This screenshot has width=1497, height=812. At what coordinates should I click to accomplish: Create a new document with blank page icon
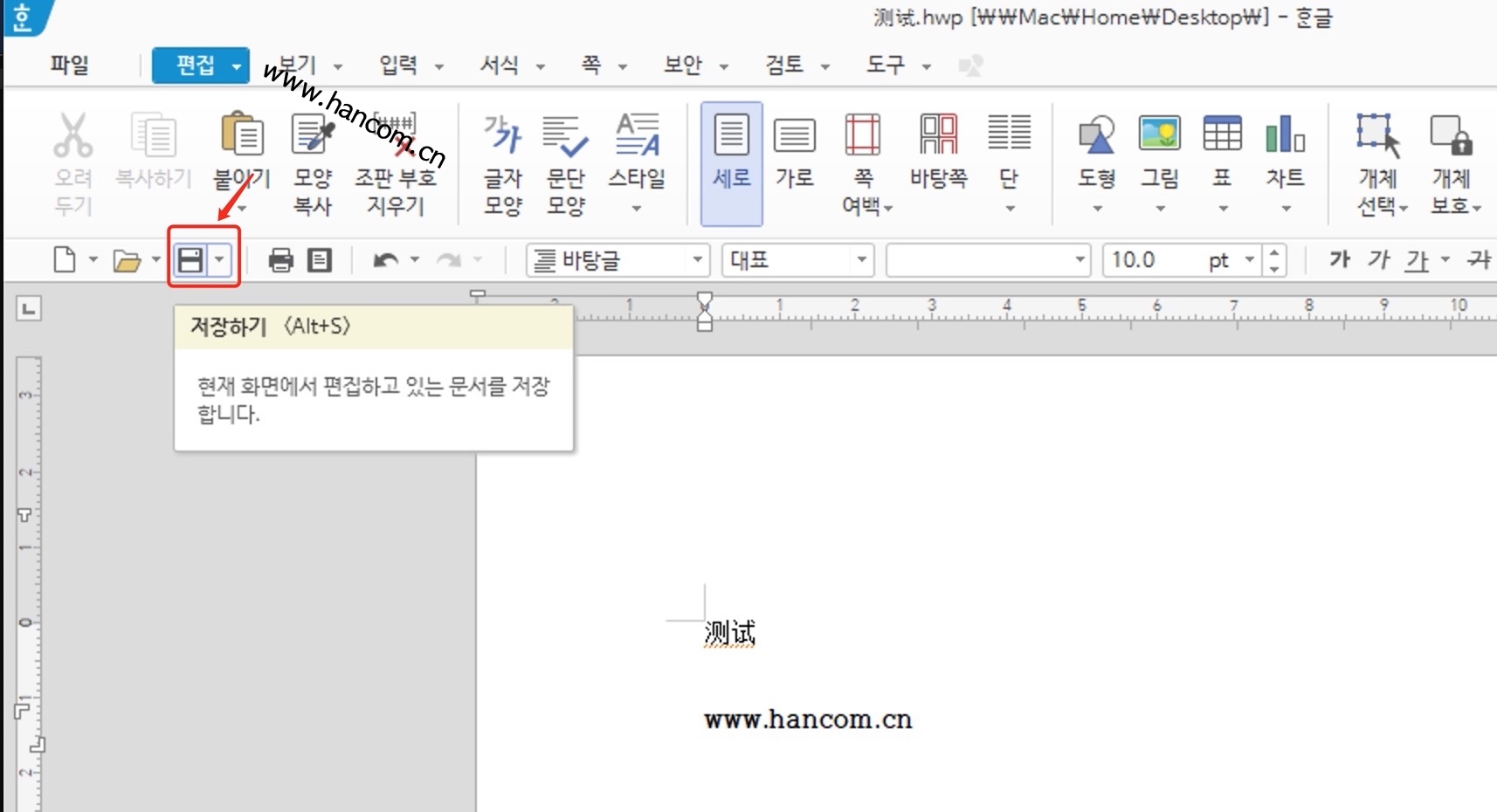point(65,260)
